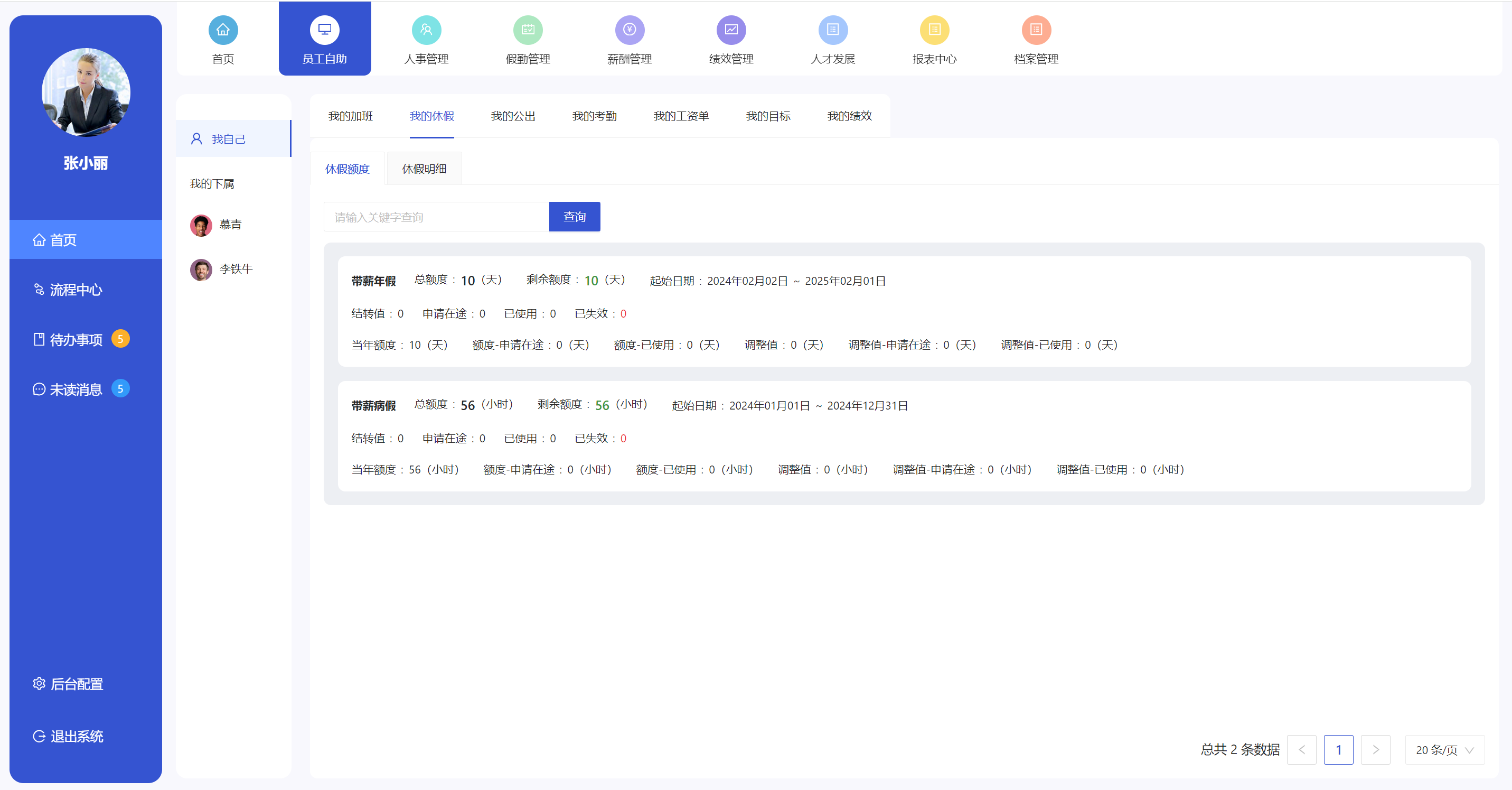
Task: Open the 20 条/页 page size dropdown
Action: [x=1444, y=750]
